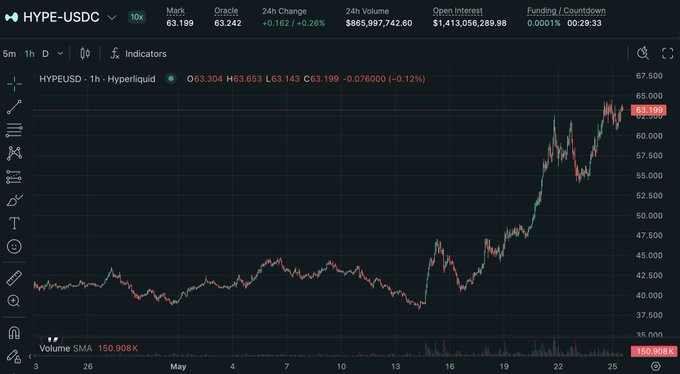This screenshot has height=374, width=680.
Task: Switch to the 1h timeframe
Action: pyautogui.click(x=29, y=54)
